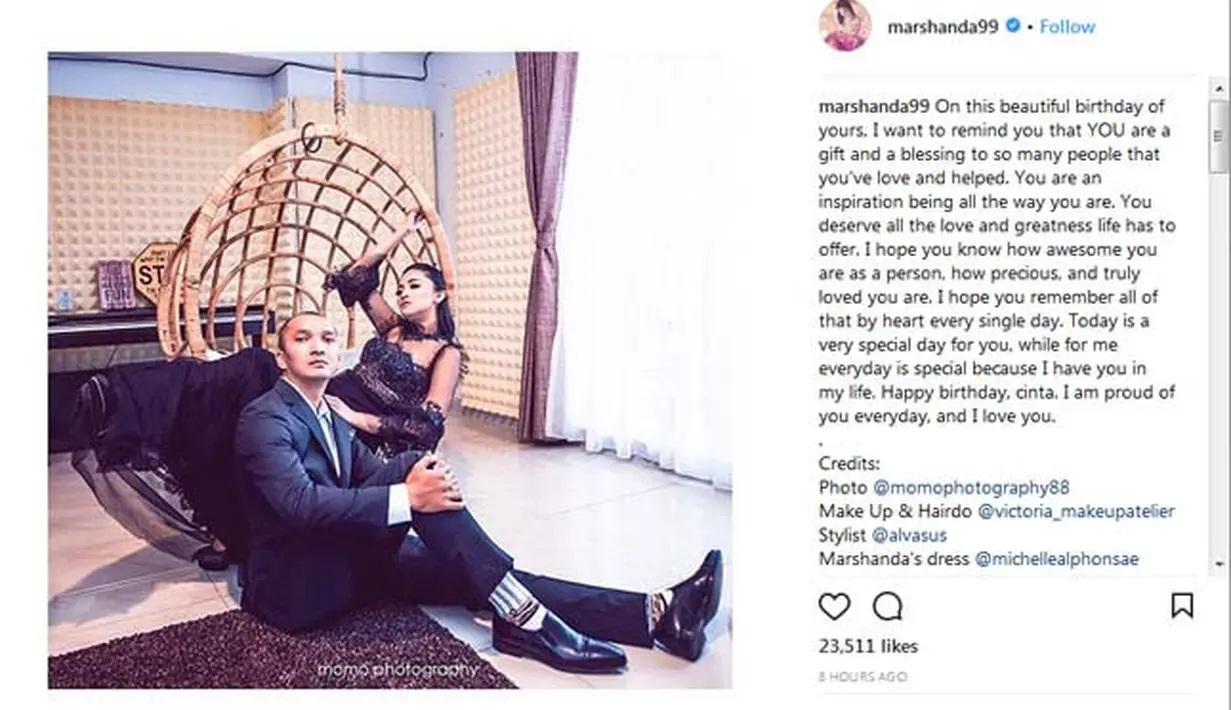Screen dimensions: 1231x710
Task: Follow marshanda99 with the Follow link
Action: click(x=1066, y=27)
